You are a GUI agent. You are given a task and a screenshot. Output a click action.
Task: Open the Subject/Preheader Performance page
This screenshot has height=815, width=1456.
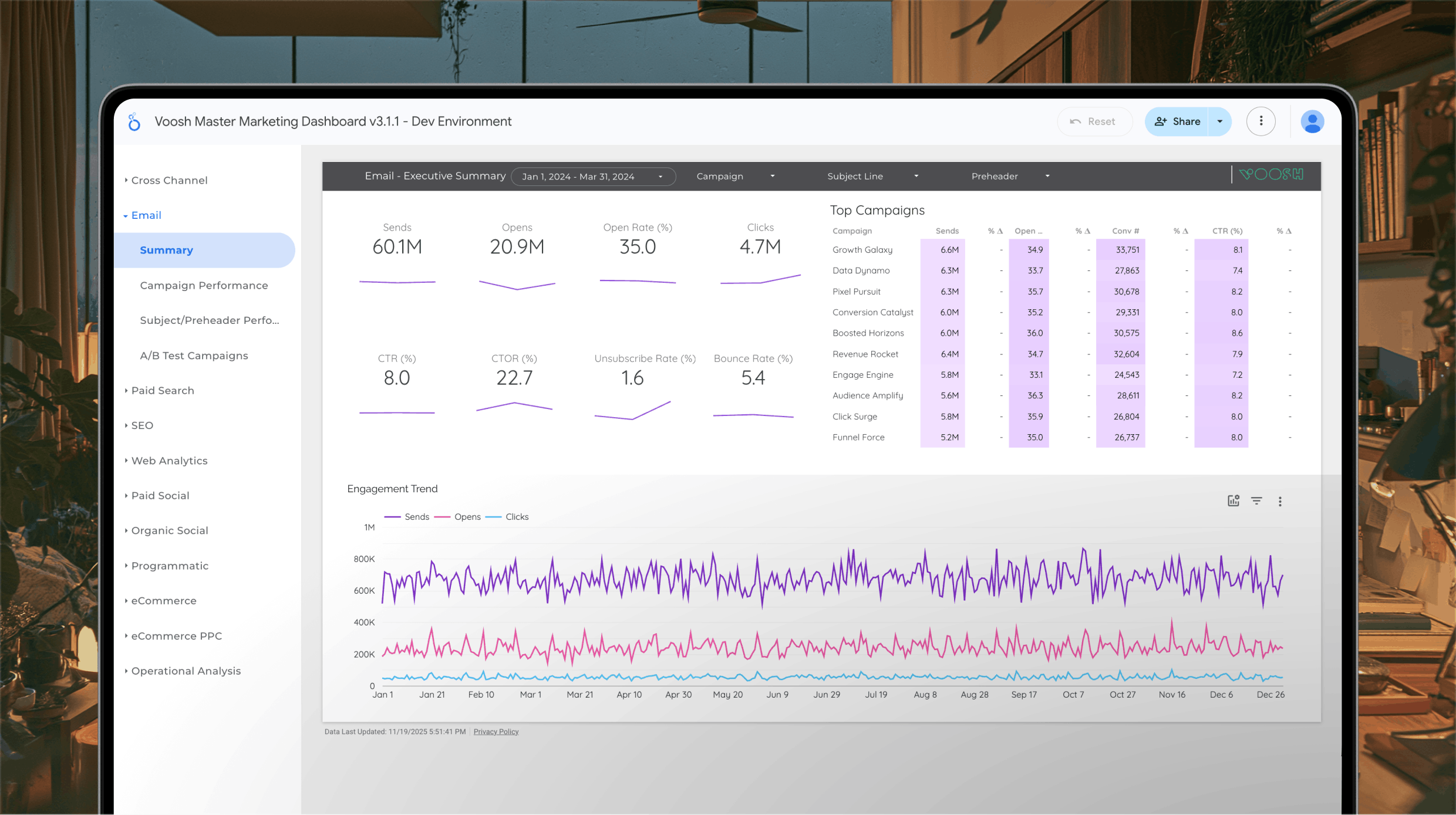pos(210,320)
